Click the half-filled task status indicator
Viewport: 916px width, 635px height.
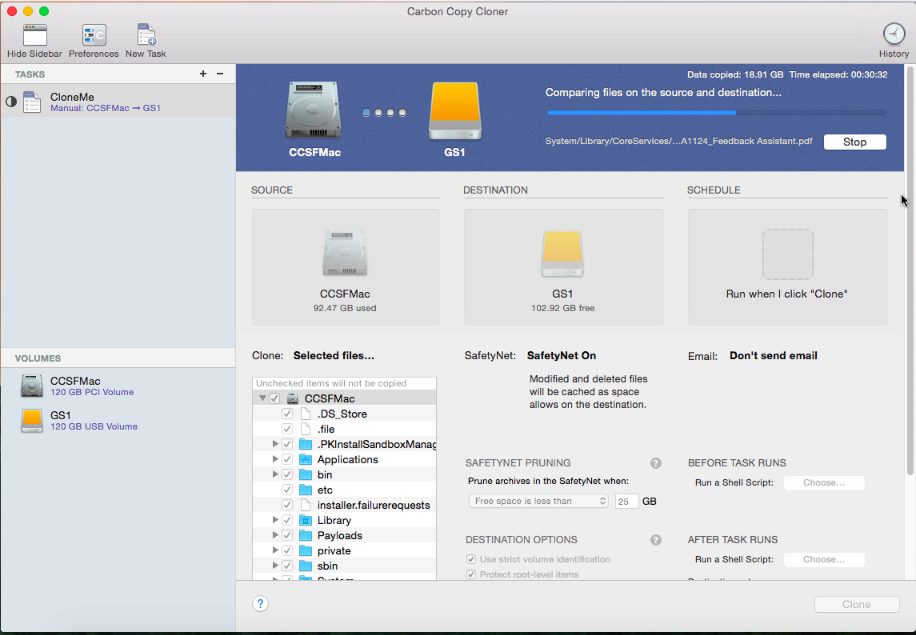[x=11, y=102]
